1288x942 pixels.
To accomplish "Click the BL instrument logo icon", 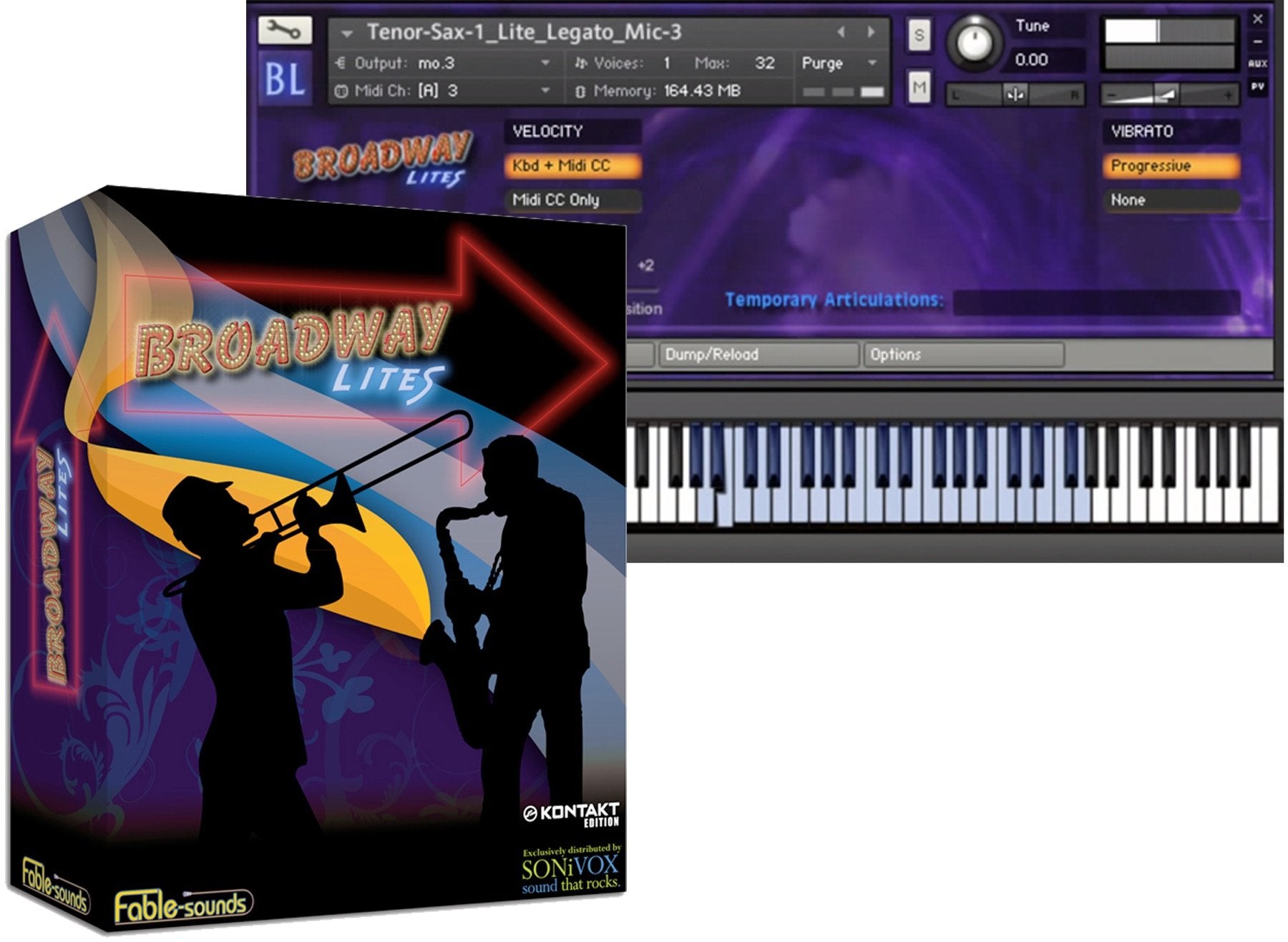I will 285,79.
